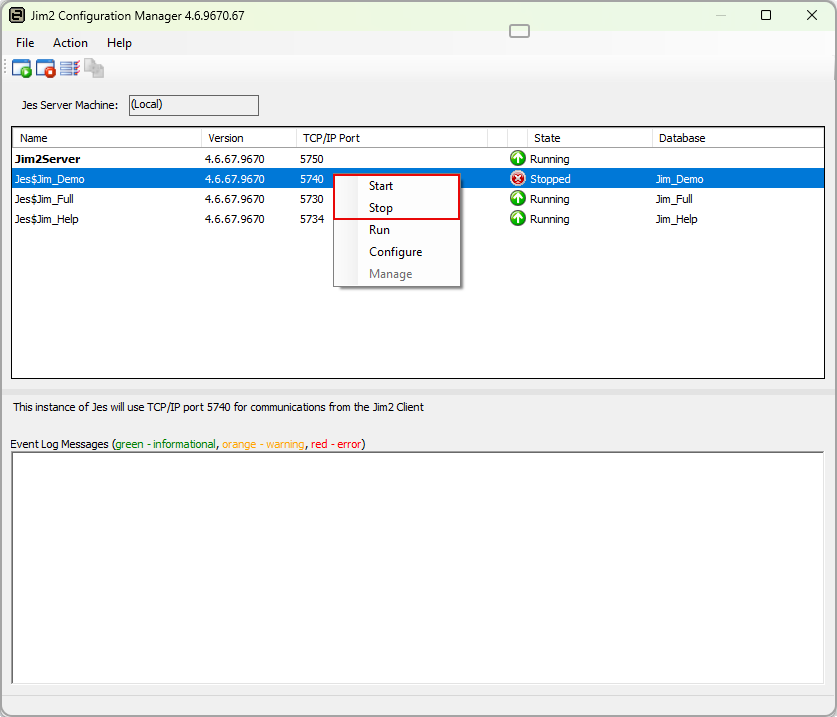
Task: Select Configure in the context menu
Action: click(x=395, y=252)
